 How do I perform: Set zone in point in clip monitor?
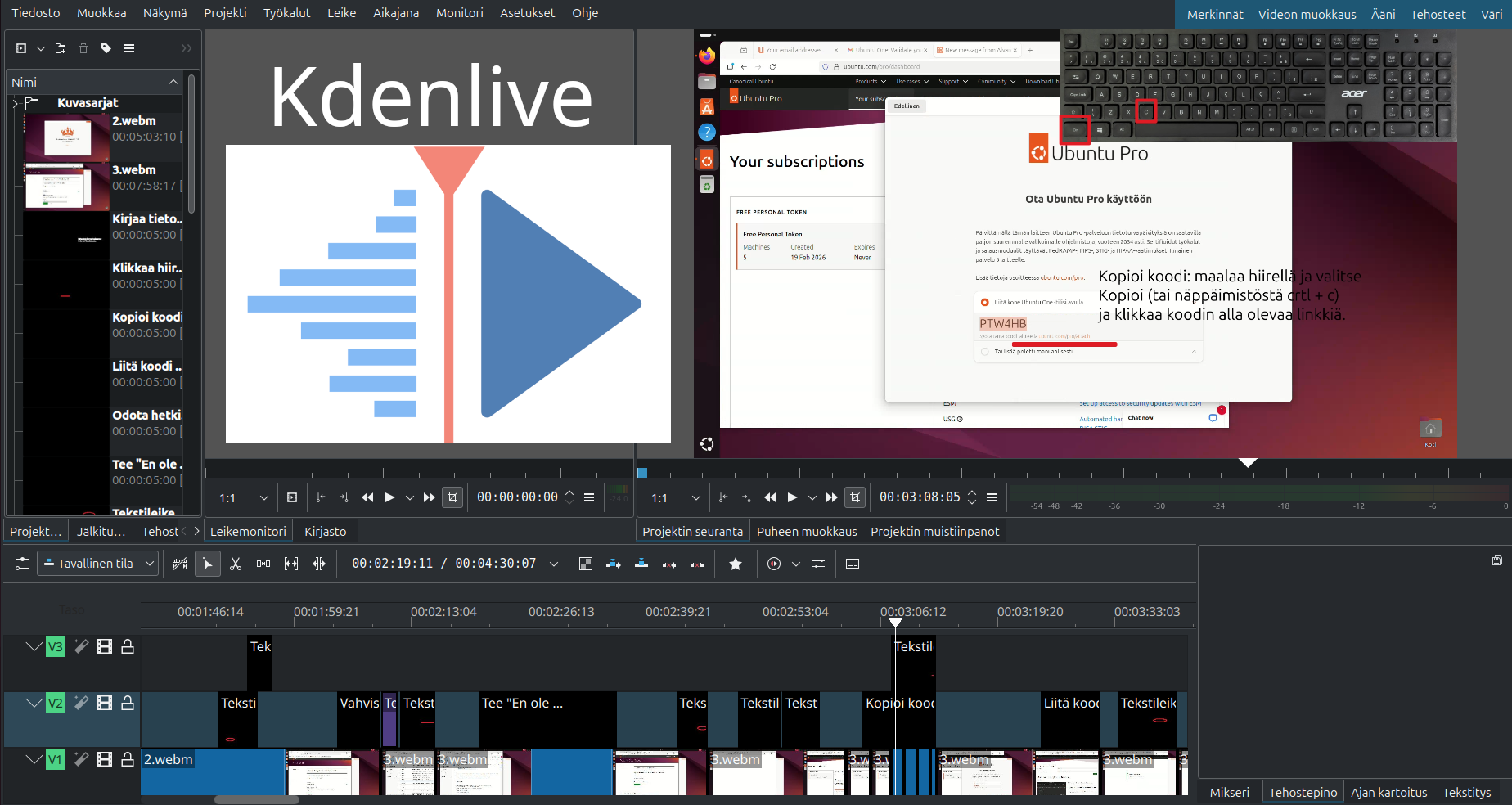pos(321,497)
